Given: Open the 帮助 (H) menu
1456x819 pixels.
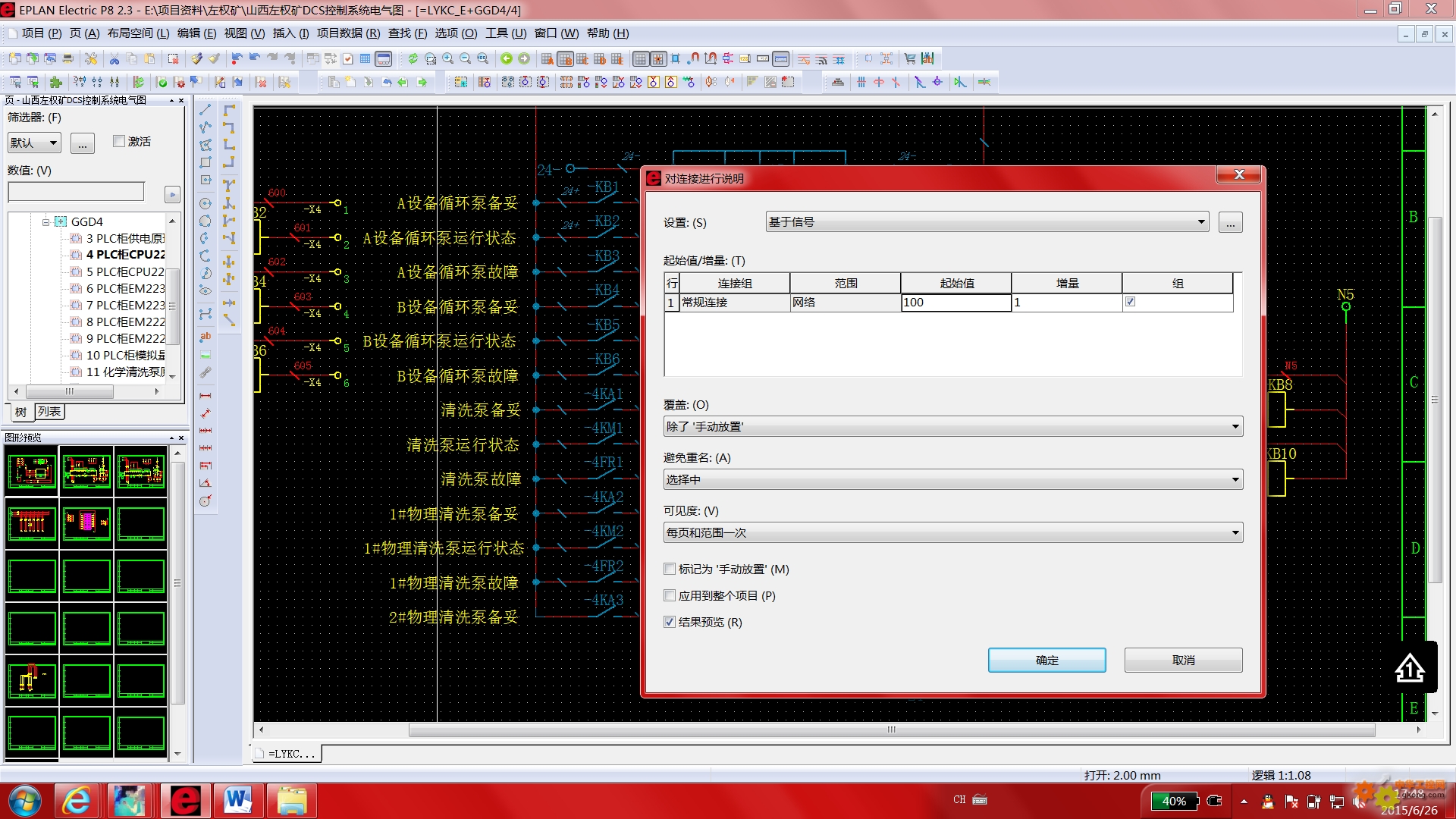Looking at the screenshot, I should 607,33.
